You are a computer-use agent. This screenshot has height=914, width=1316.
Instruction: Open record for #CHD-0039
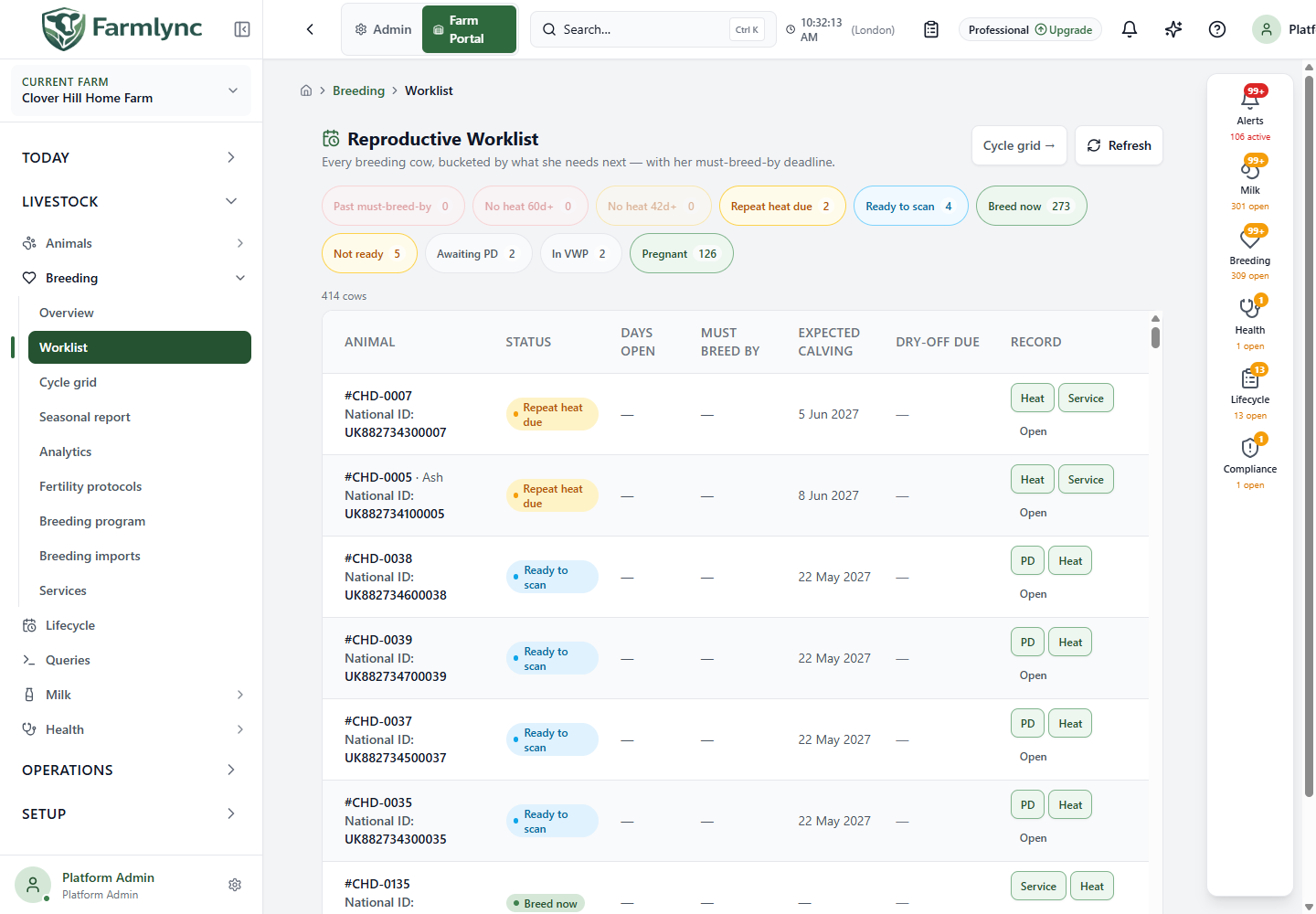tap(1034, 675)
